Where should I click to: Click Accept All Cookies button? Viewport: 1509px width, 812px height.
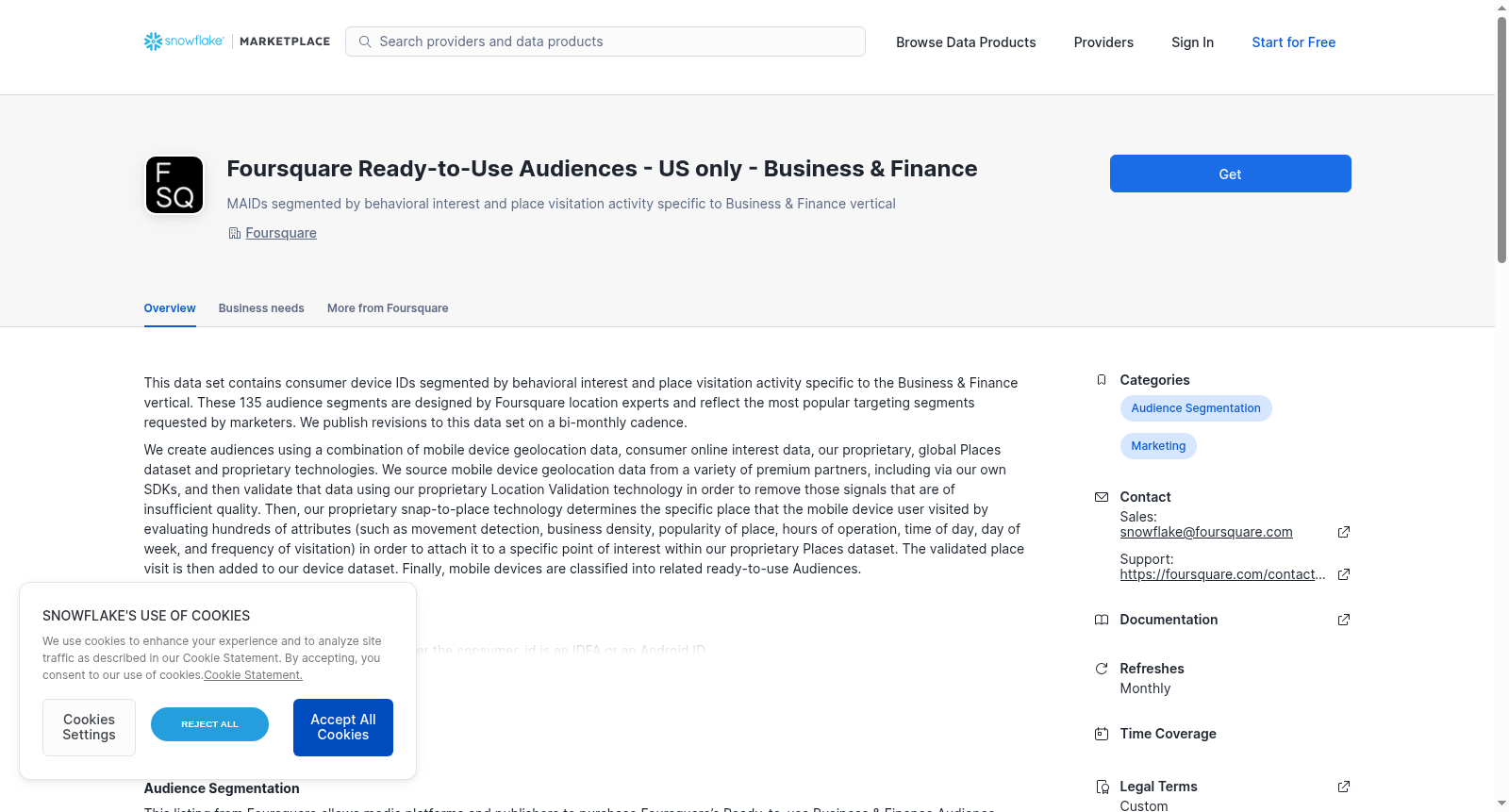click(343, 727)
